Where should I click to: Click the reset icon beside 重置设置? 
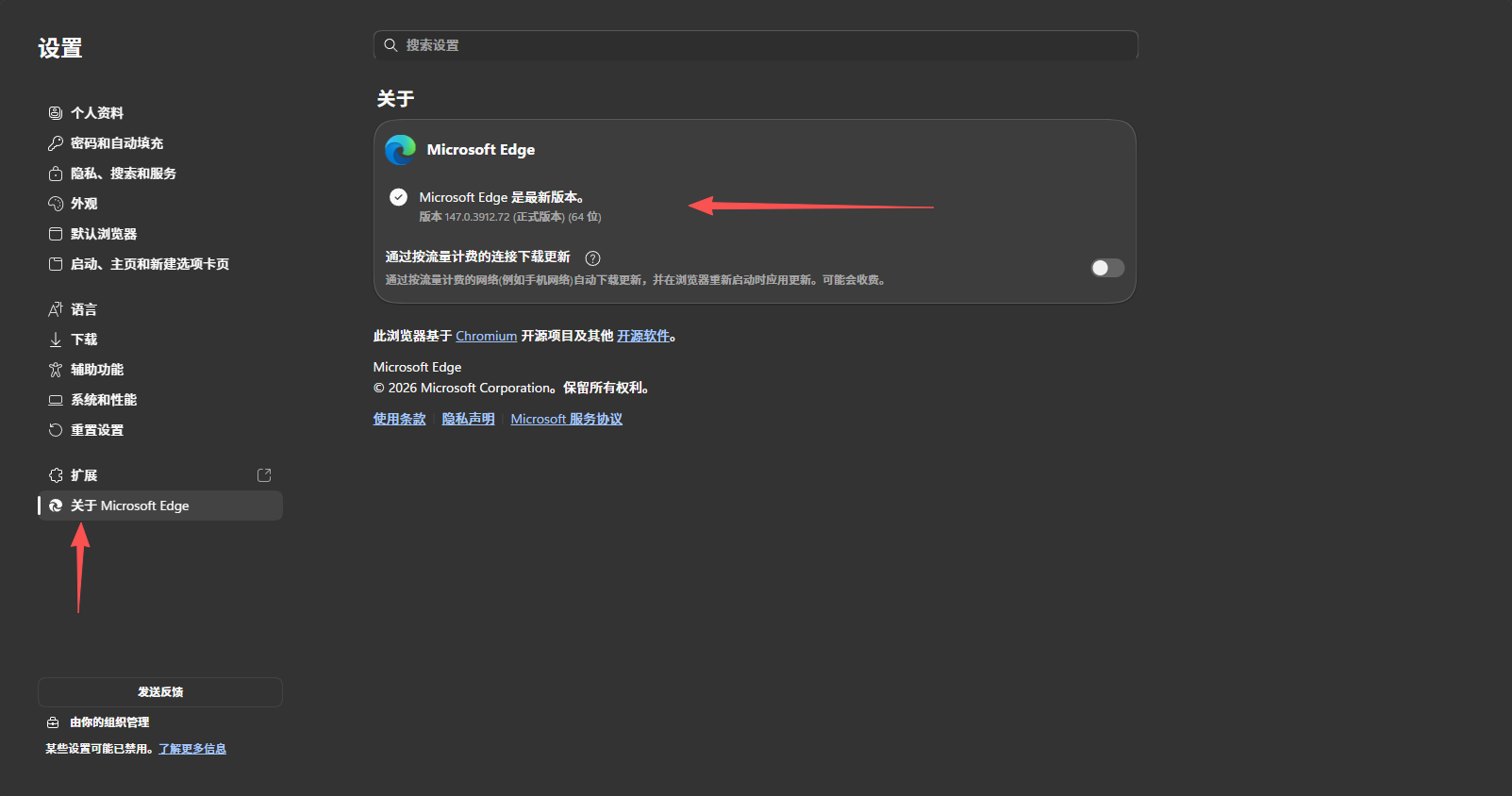point(56,430)
